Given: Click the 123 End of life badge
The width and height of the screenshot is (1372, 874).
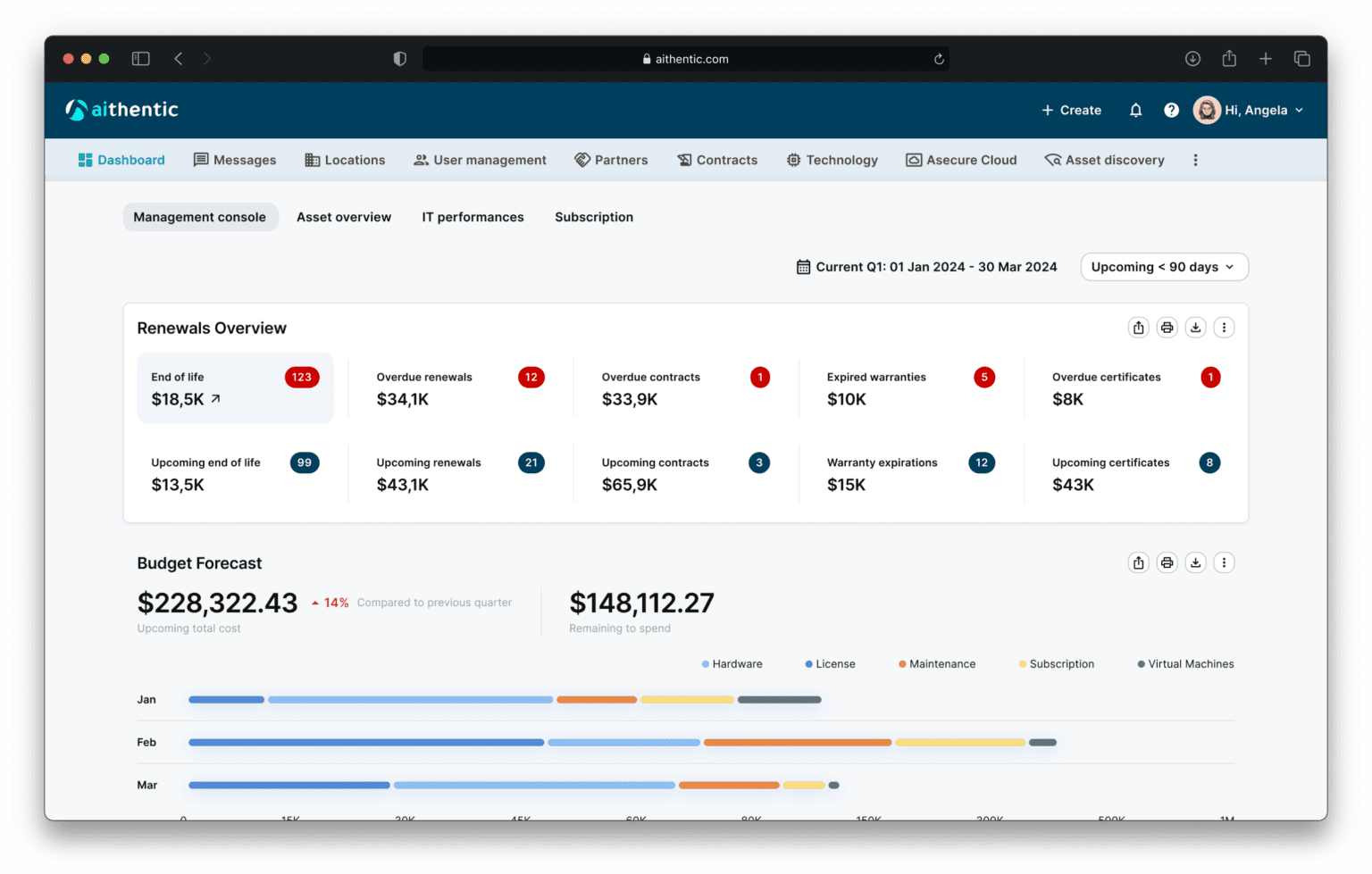Looking at the screenshot, I should click(302, 377).
